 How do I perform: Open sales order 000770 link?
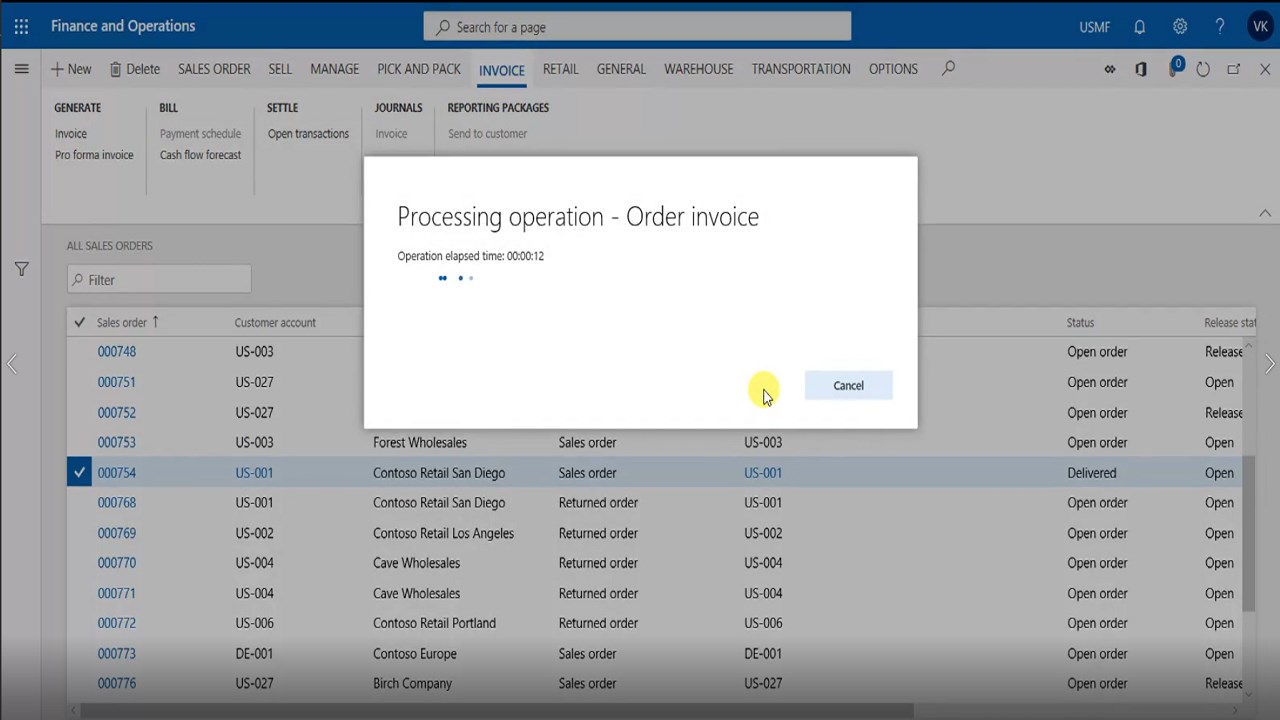click(117, 563)
